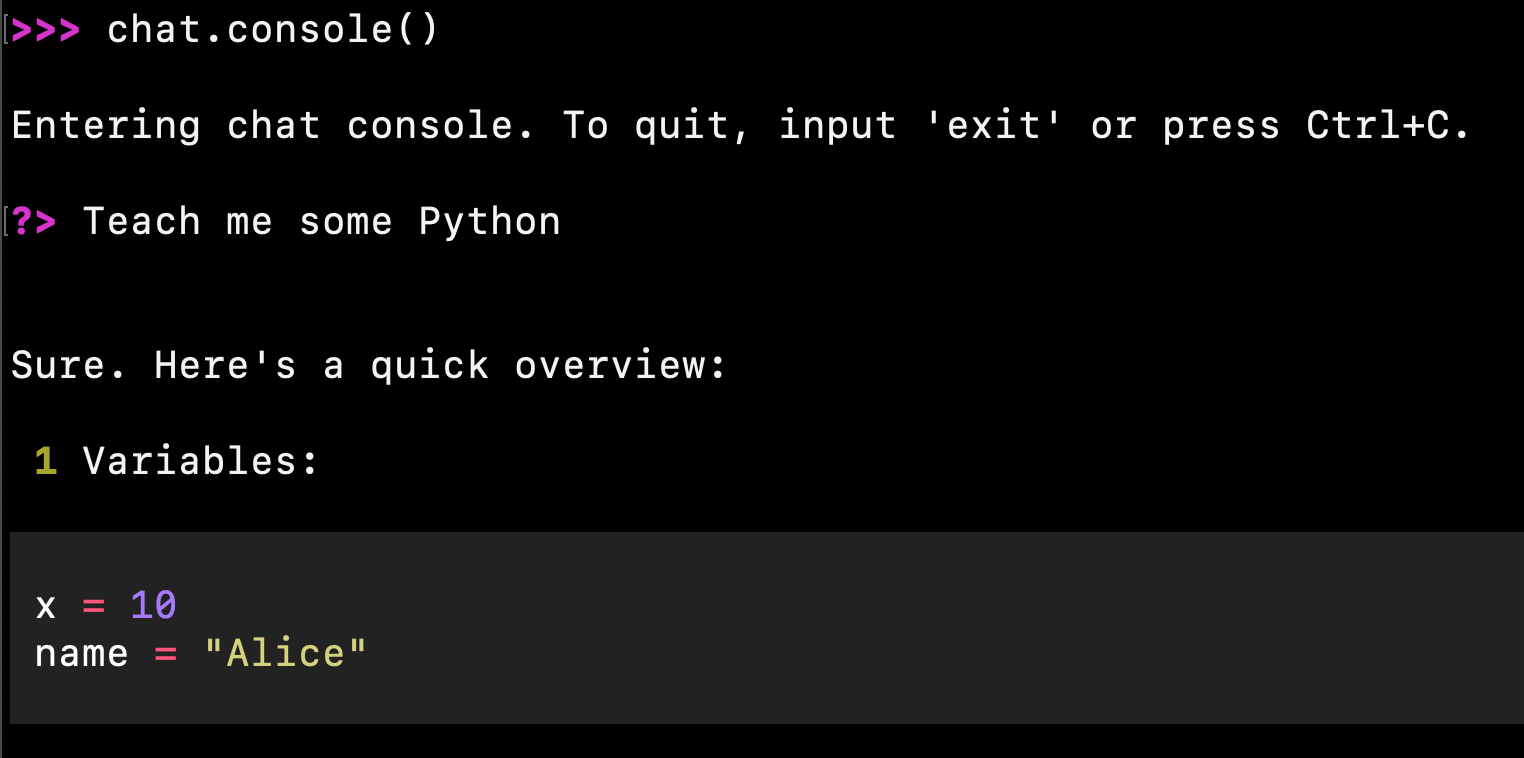The image size is (1524, 758).
Task: Click the 'Sure. Here's a quick overview:' line
Action: coord(368,366)
